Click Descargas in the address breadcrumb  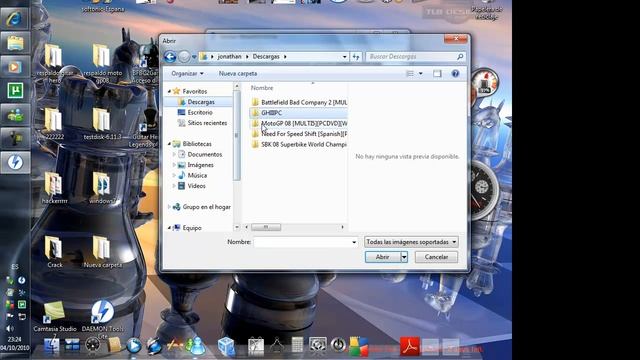266,57
